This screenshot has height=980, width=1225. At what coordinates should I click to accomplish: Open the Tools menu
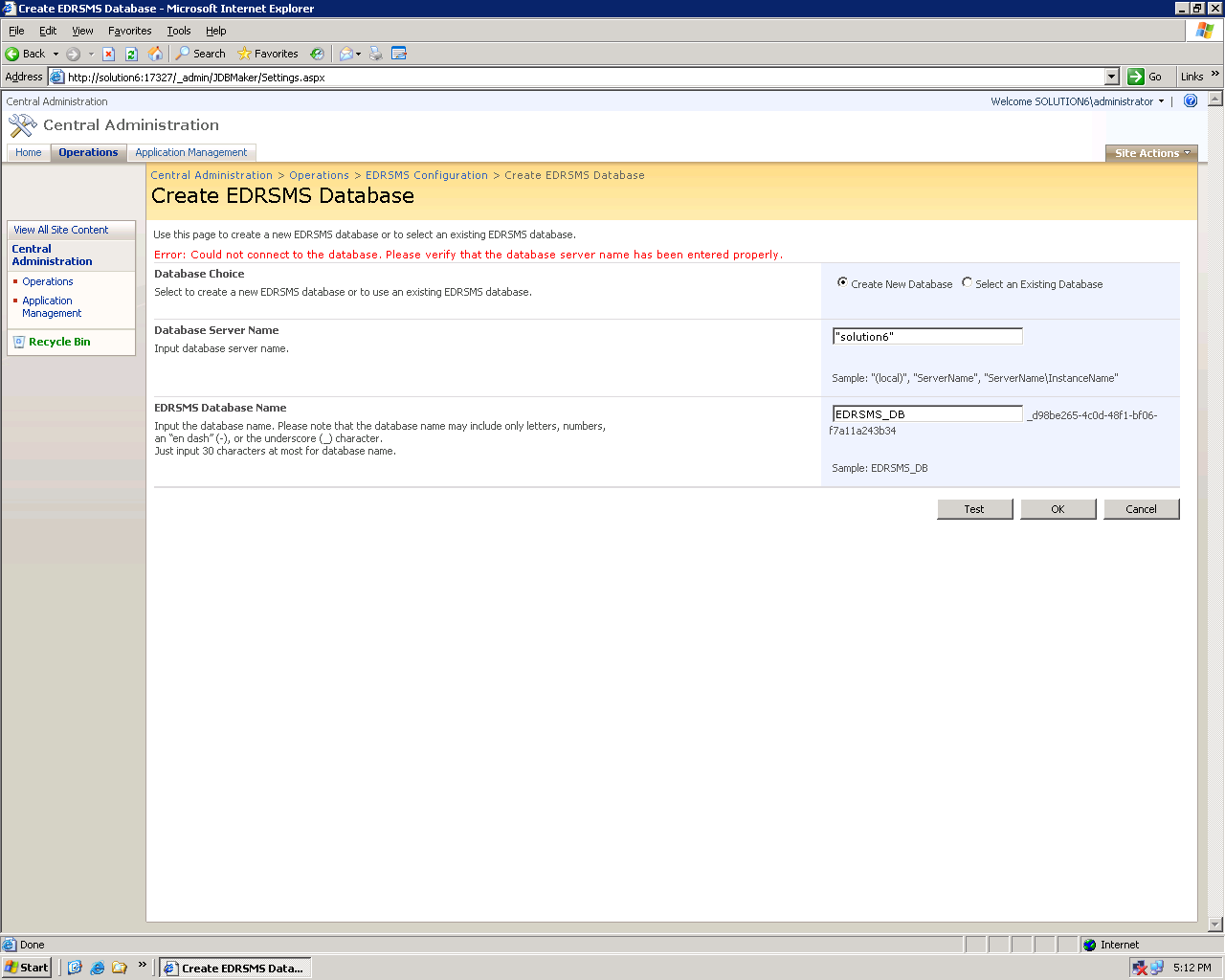179,31
